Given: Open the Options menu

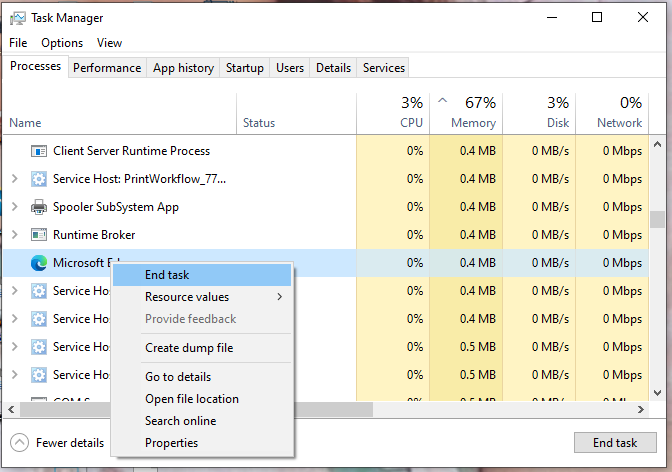Looking at the screenshot, I should tap(62, 43).
